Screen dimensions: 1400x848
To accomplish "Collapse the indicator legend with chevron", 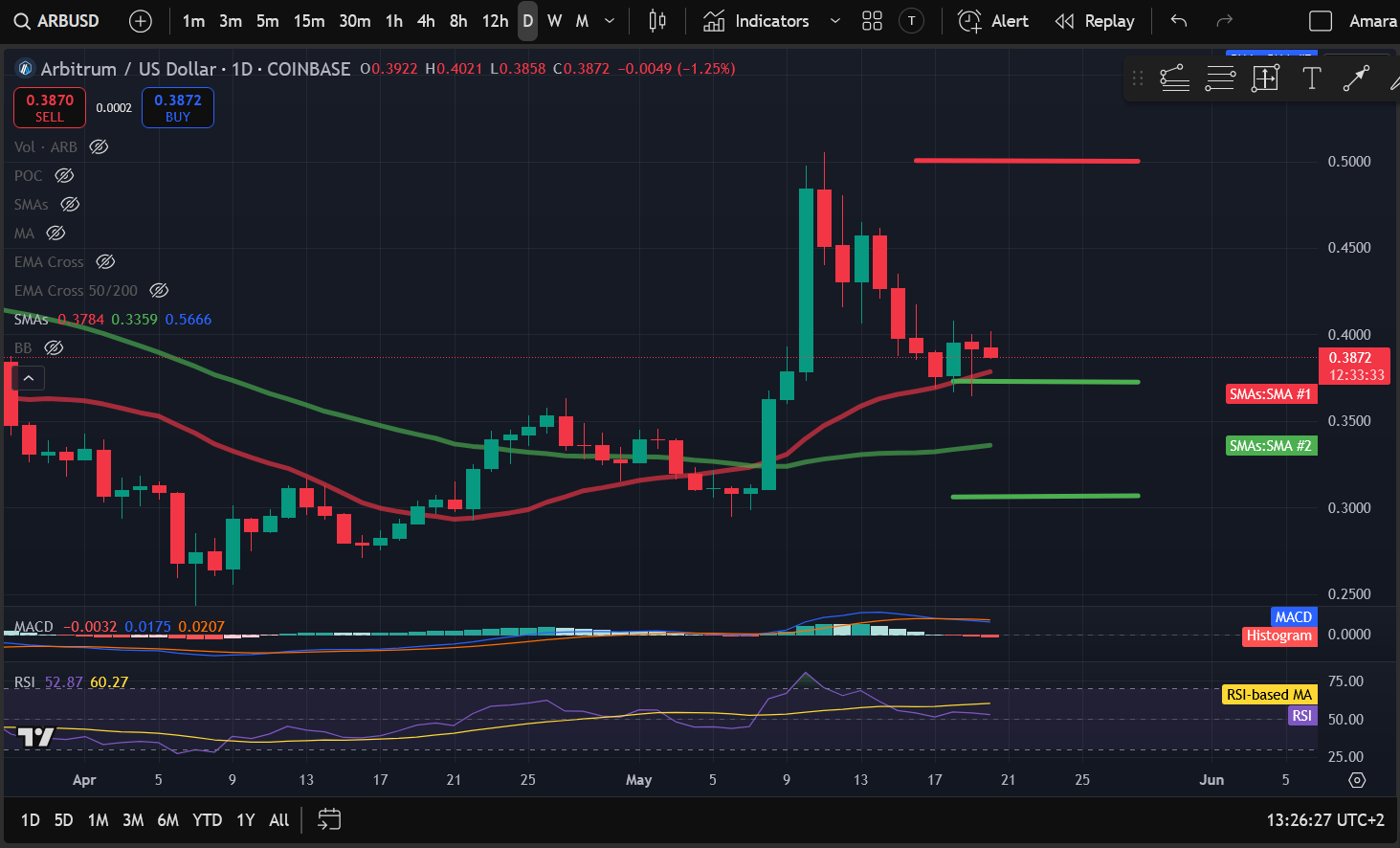I will point(29,378).
